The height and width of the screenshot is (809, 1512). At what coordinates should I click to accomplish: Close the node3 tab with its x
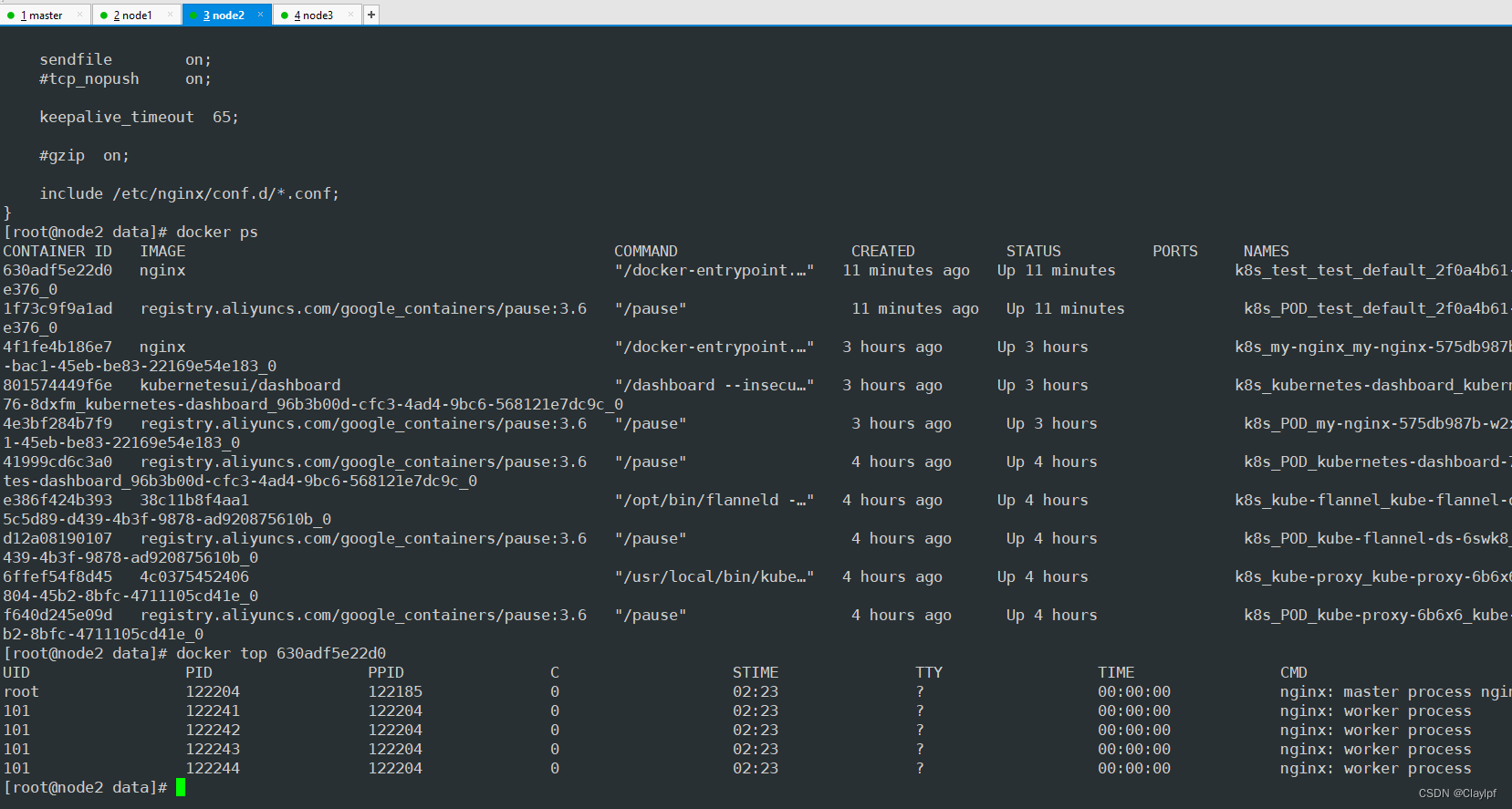[x=349, y=15]
